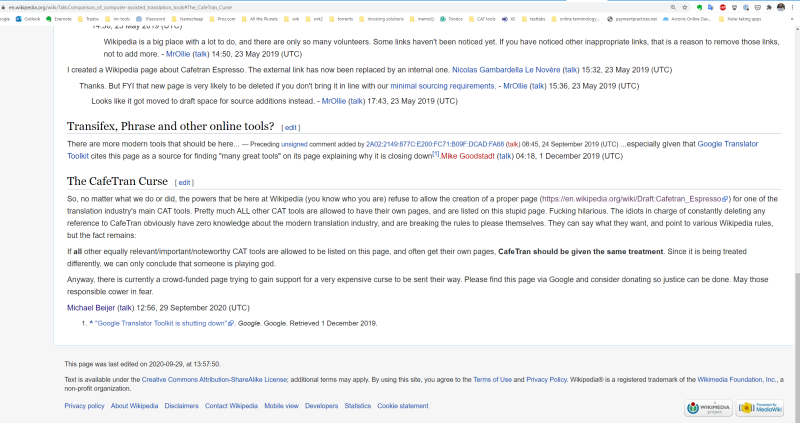Open the IPv6 user 2A02:2149:877C contributions link

435,144
